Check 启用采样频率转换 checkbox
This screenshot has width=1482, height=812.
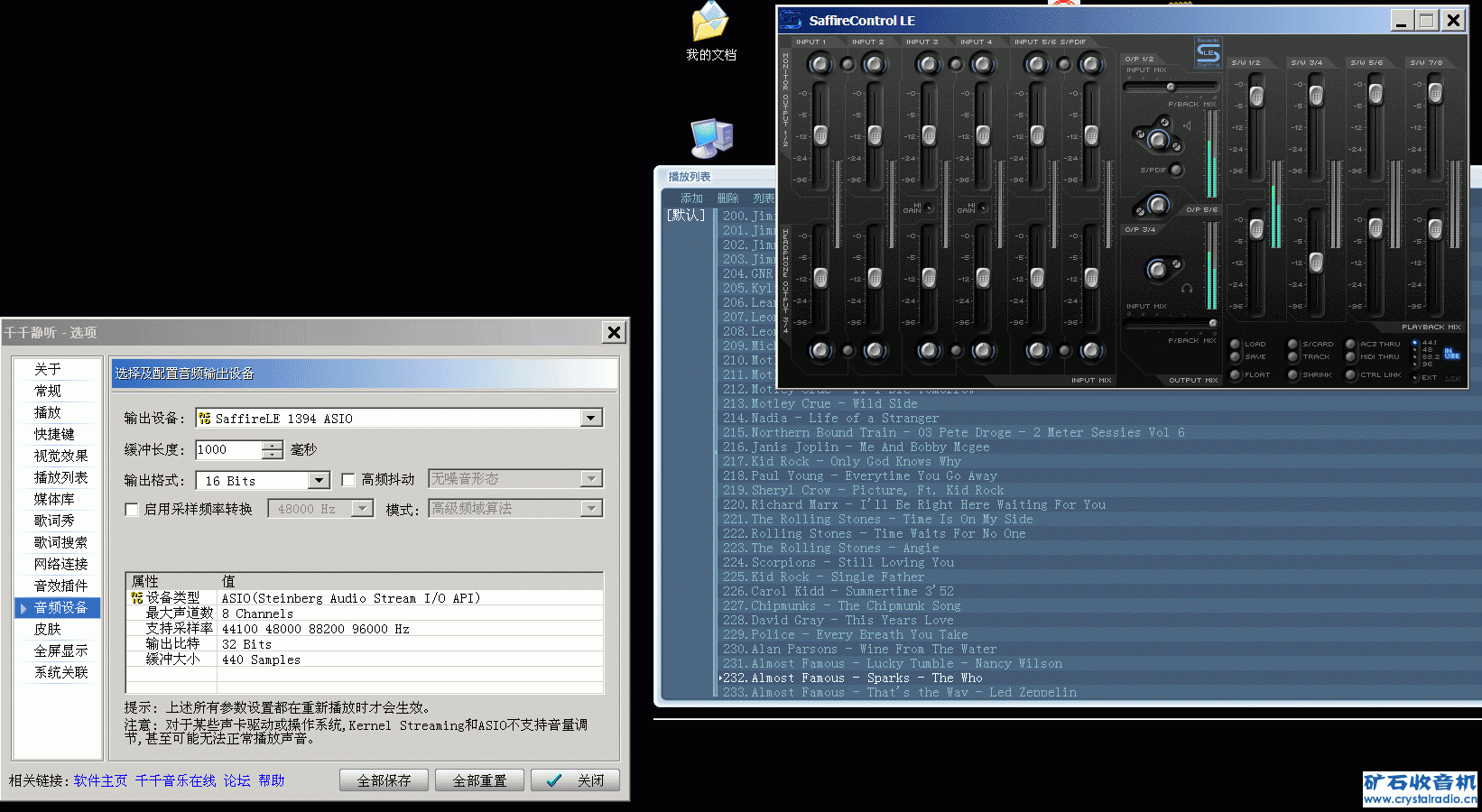[x=131, y=510]
